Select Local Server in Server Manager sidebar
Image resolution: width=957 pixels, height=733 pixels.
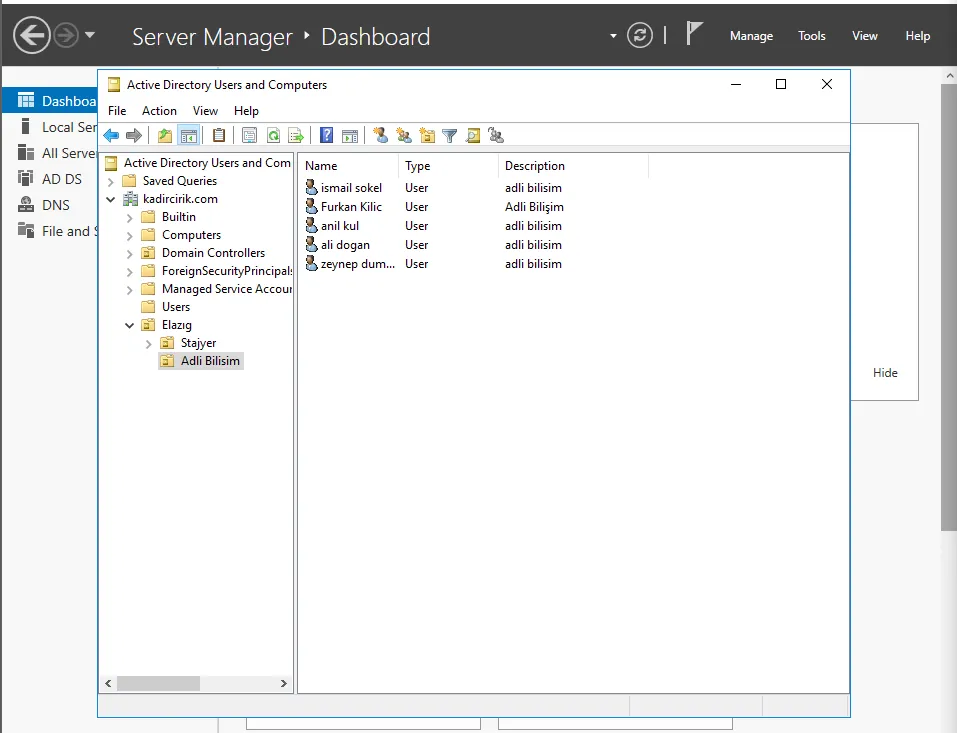(69, 127)
